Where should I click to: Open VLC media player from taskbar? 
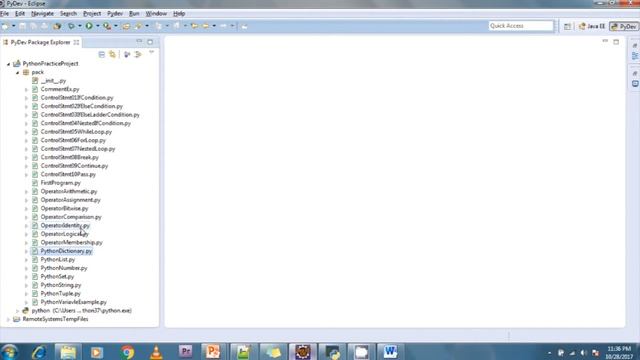(x=156, y=352)
